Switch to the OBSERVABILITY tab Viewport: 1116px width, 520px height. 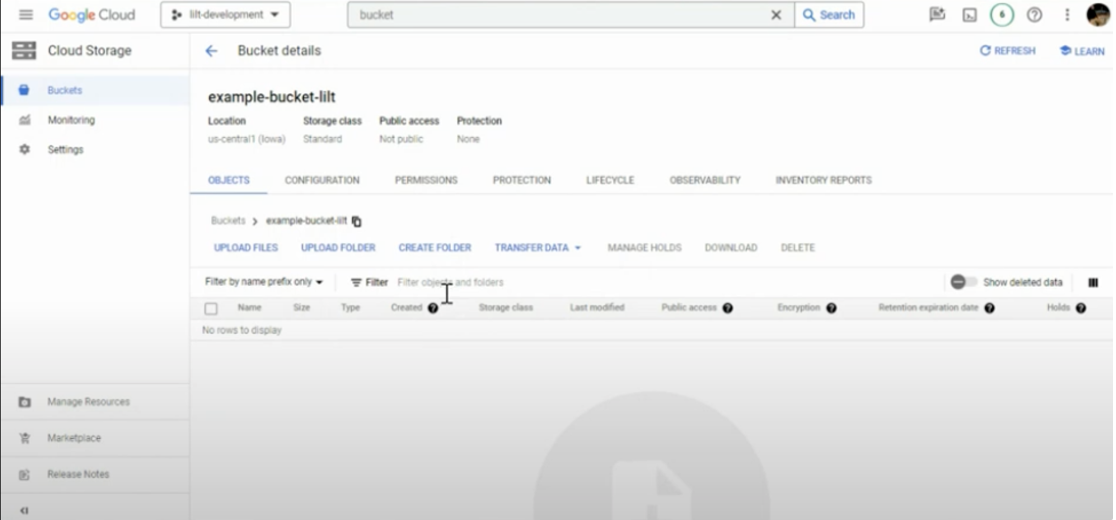[705, 181]
